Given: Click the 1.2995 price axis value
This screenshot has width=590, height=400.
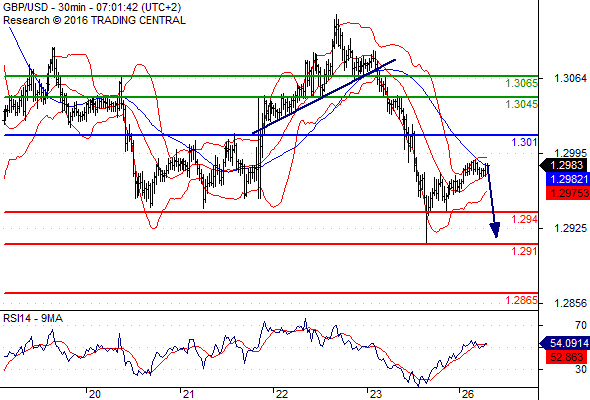Looking at the screenshot, I should click(570, 153).
